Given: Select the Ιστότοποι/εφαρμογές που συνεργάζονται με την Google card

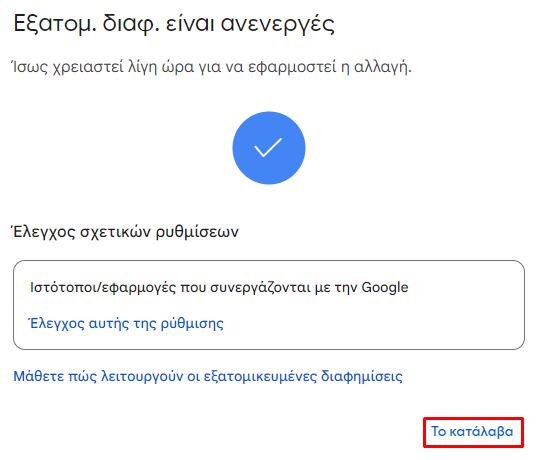Looking at the screenshot, I should point(269,305).
